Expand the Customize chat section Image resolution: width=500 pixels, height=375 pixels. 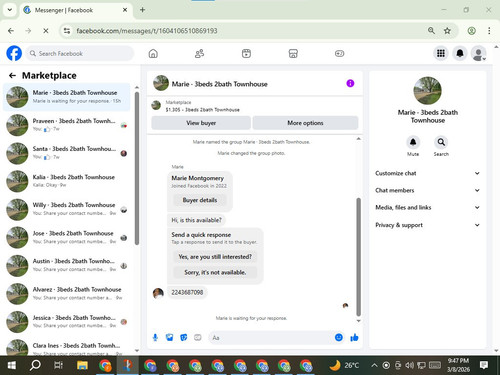tap(428, 173)
